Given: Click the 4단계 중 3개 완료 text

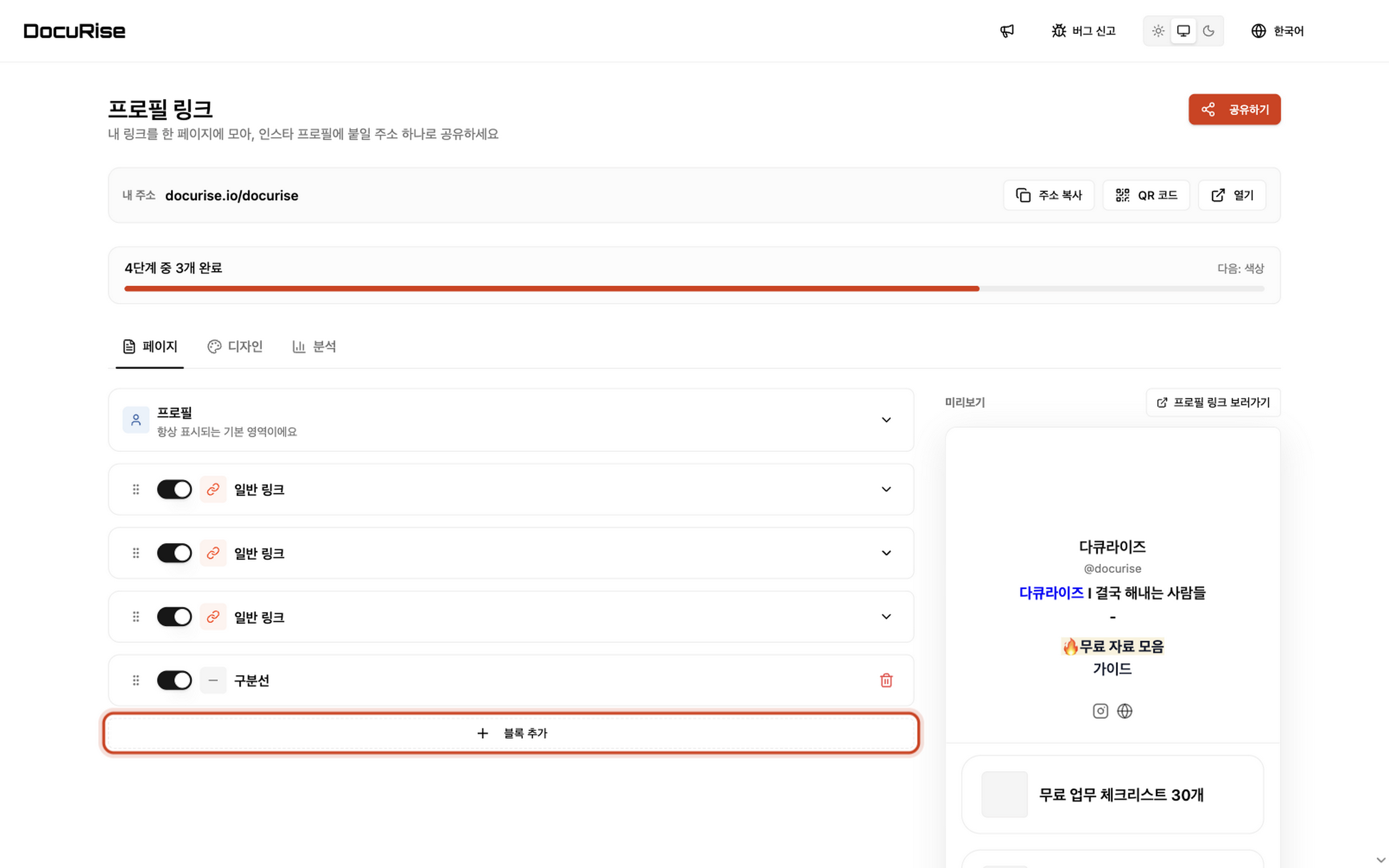Looking at the screenshot, I should 173,268.
